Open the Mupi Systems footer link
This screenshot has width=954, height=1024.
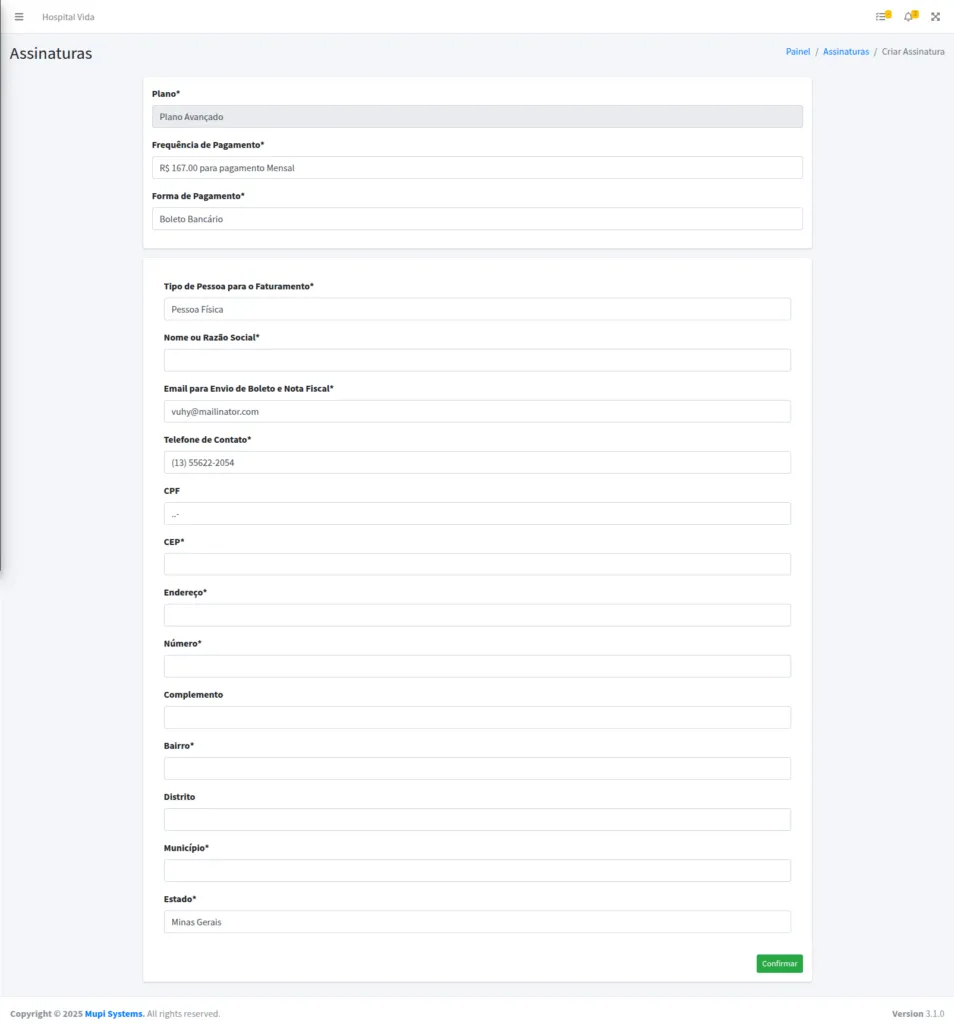[x=114, y=1014]
